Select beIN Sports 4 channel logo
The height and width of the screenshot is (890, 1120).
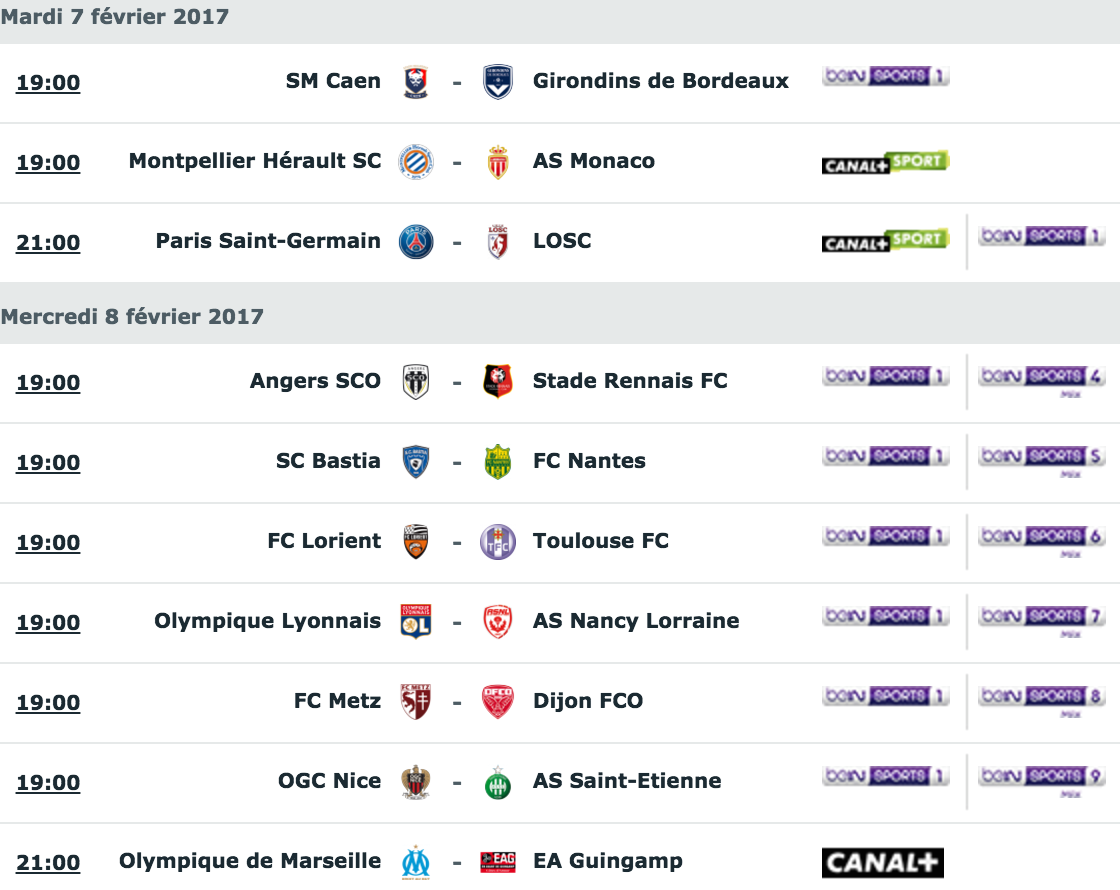1041,381
